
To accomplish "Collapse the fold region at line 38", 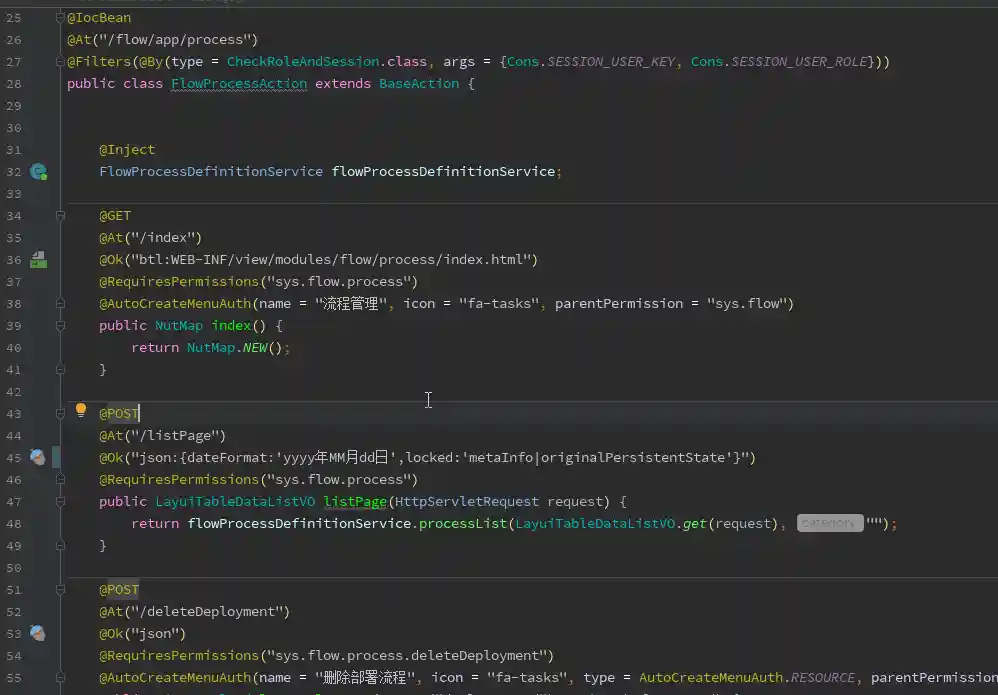I will (60, 302).
